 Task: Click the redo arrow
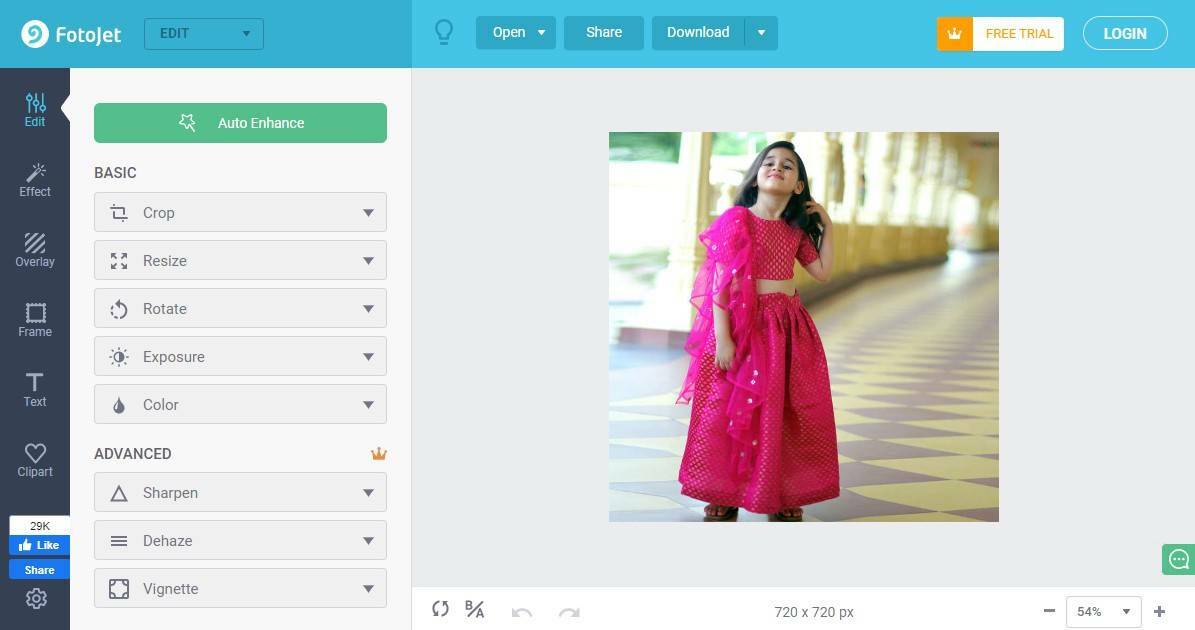[x=569, y=612]
